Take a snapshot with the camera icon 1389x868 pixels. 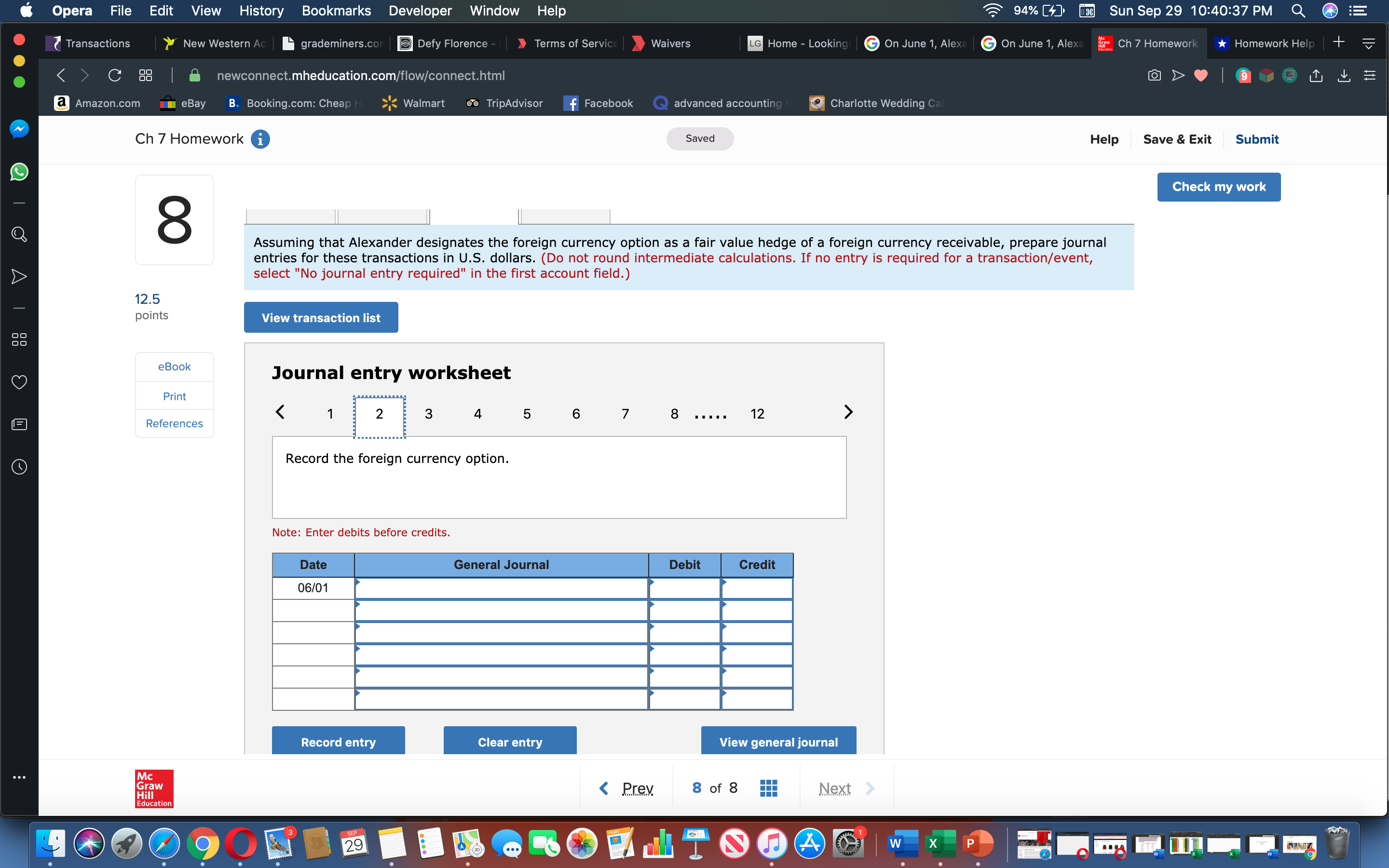click(1154, 75)
